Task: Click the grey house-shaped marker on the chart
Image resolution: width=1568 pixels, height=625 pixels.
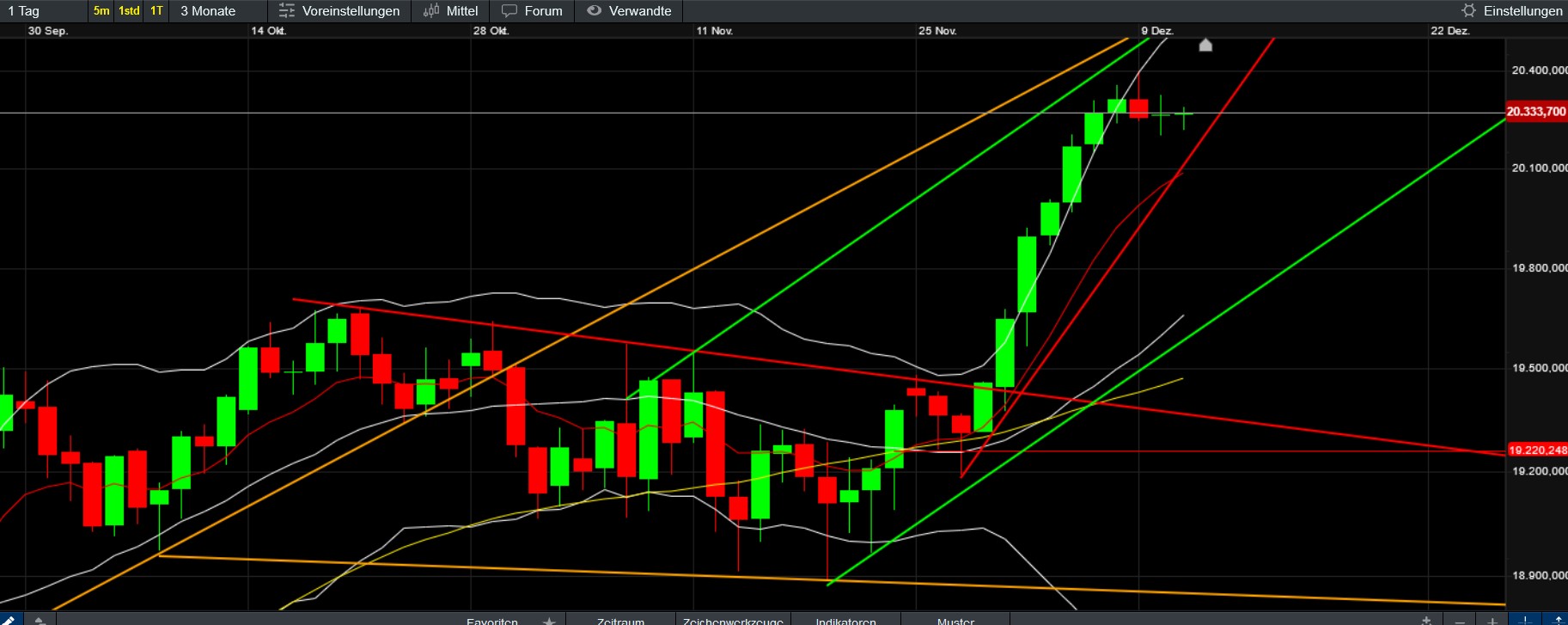Action: pyautogui.click(x=1205, y=45)
